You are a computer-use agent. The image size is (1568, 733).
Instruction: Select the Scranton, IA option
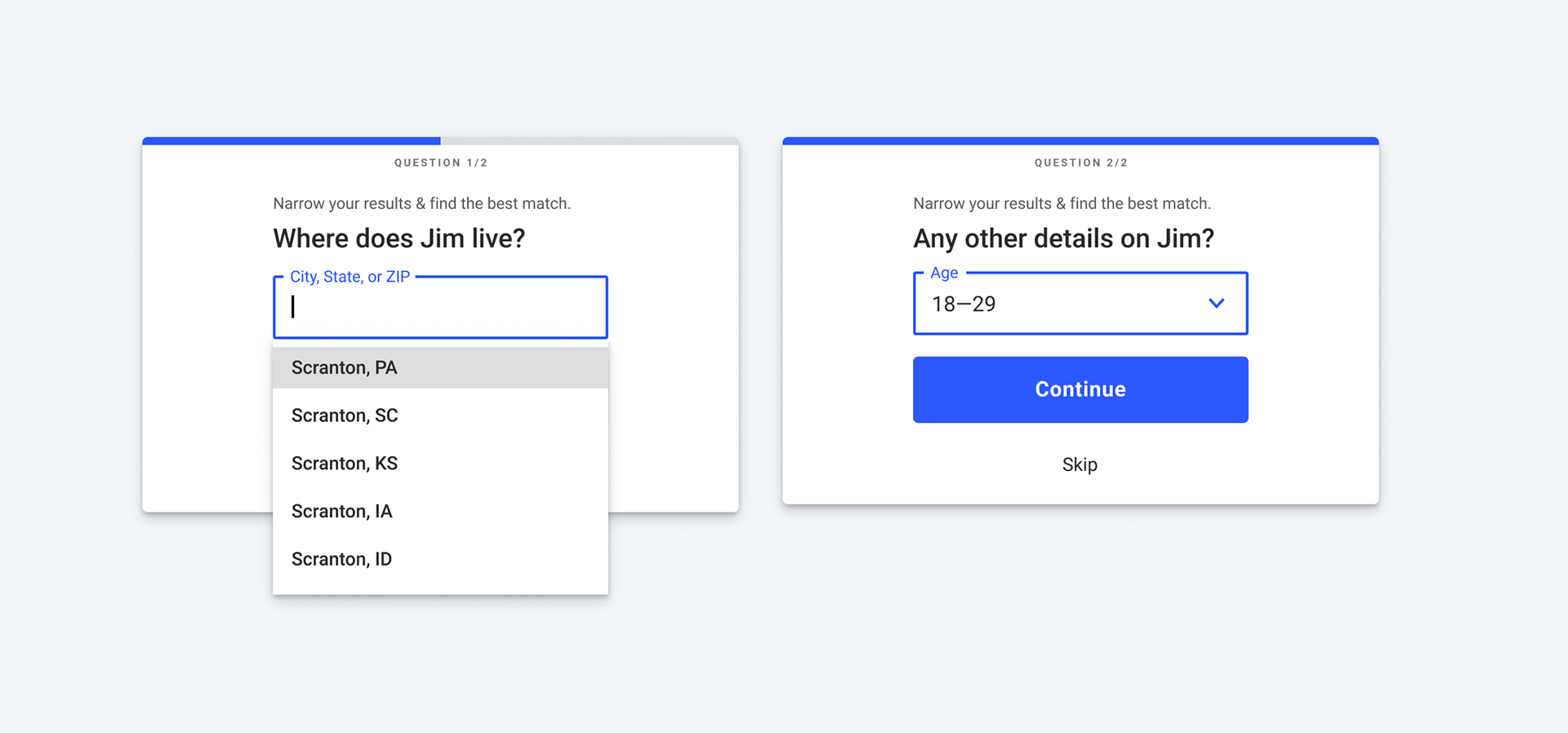point(440,512)
